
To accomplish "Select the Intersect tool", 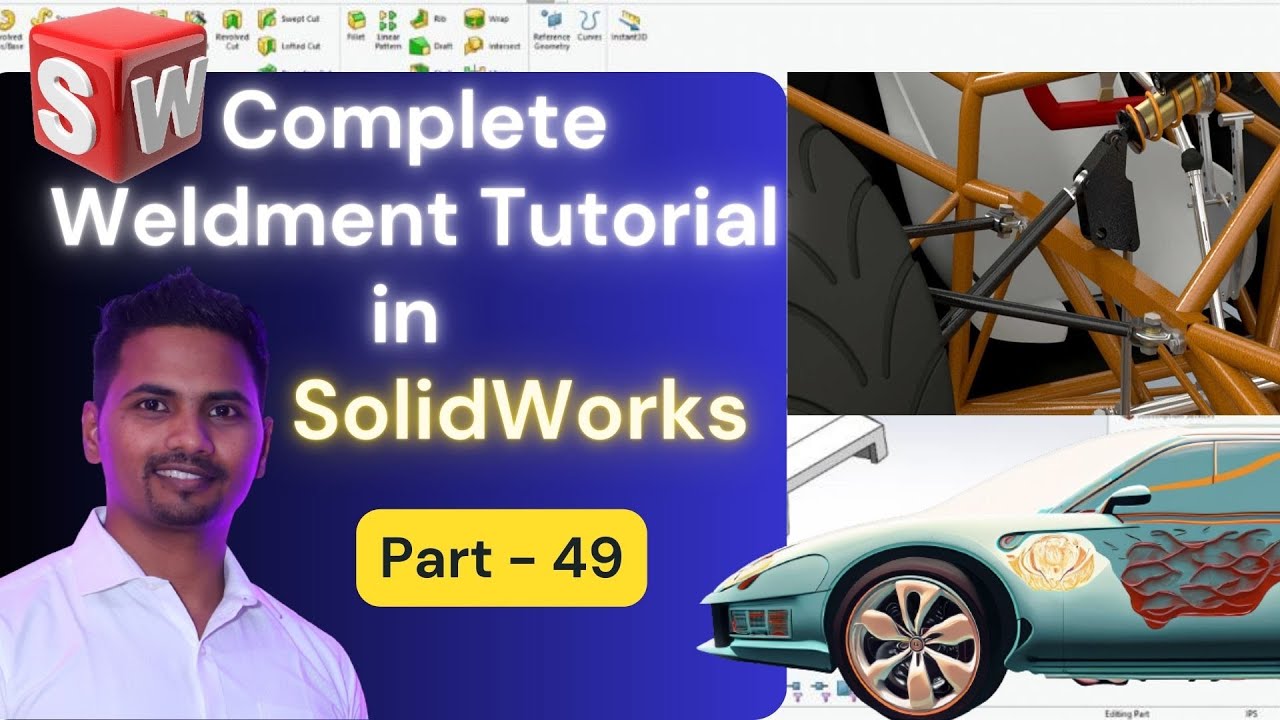I will pyautogui.click(x=491, y=46).
